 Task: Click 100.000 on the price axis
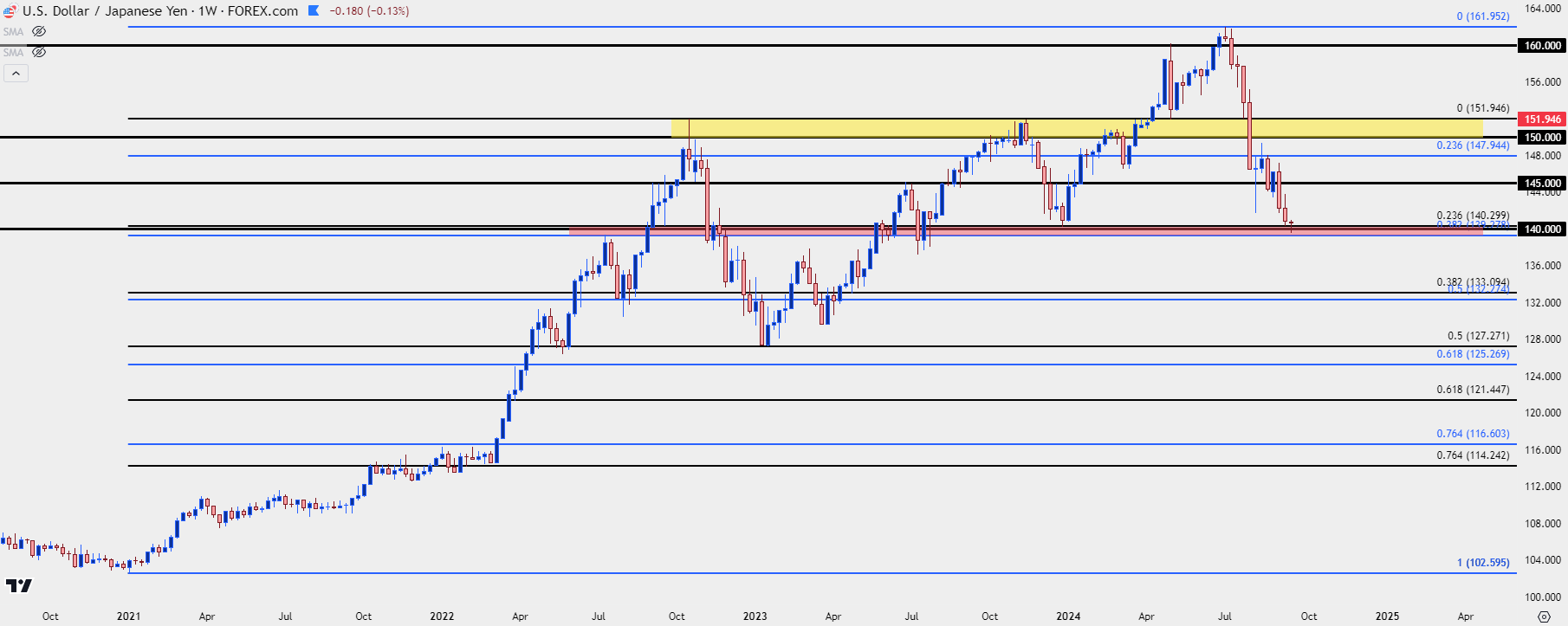[1543, 597]
